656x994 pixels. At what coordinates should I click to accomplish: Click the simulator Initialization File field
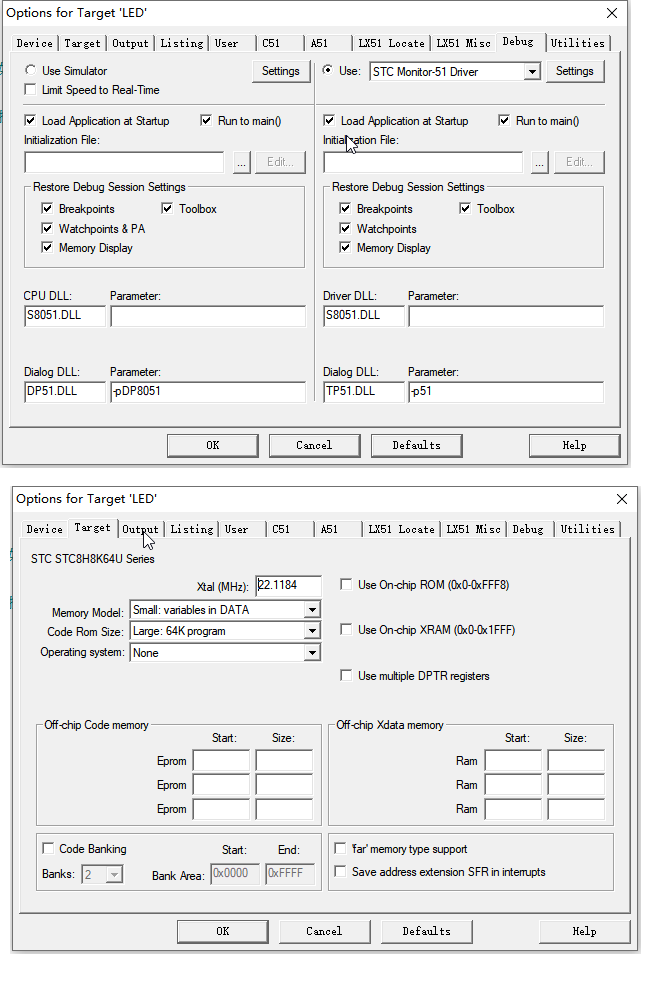(x=124, y=162)
